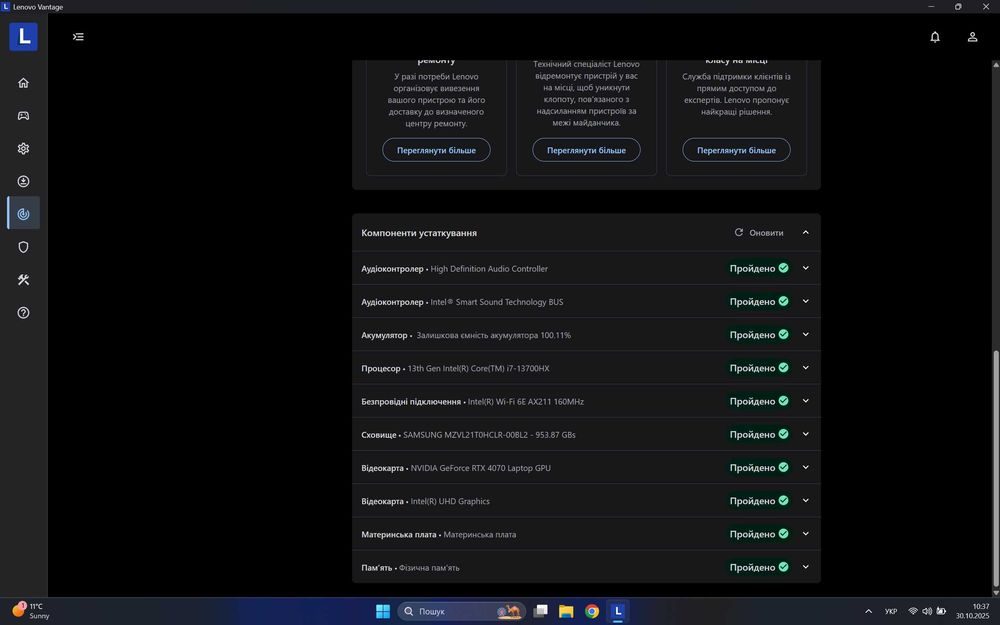Show hidden tray icons chevron

[868, 611]
